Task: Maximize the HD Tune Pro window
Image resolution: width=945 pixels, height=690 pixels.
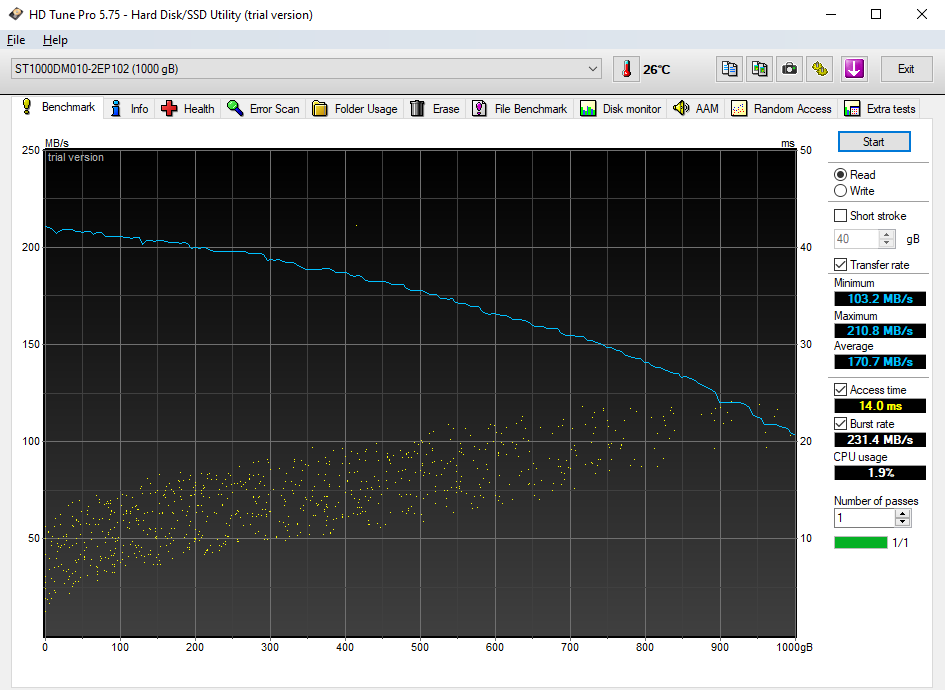Action: click(876, 14)
